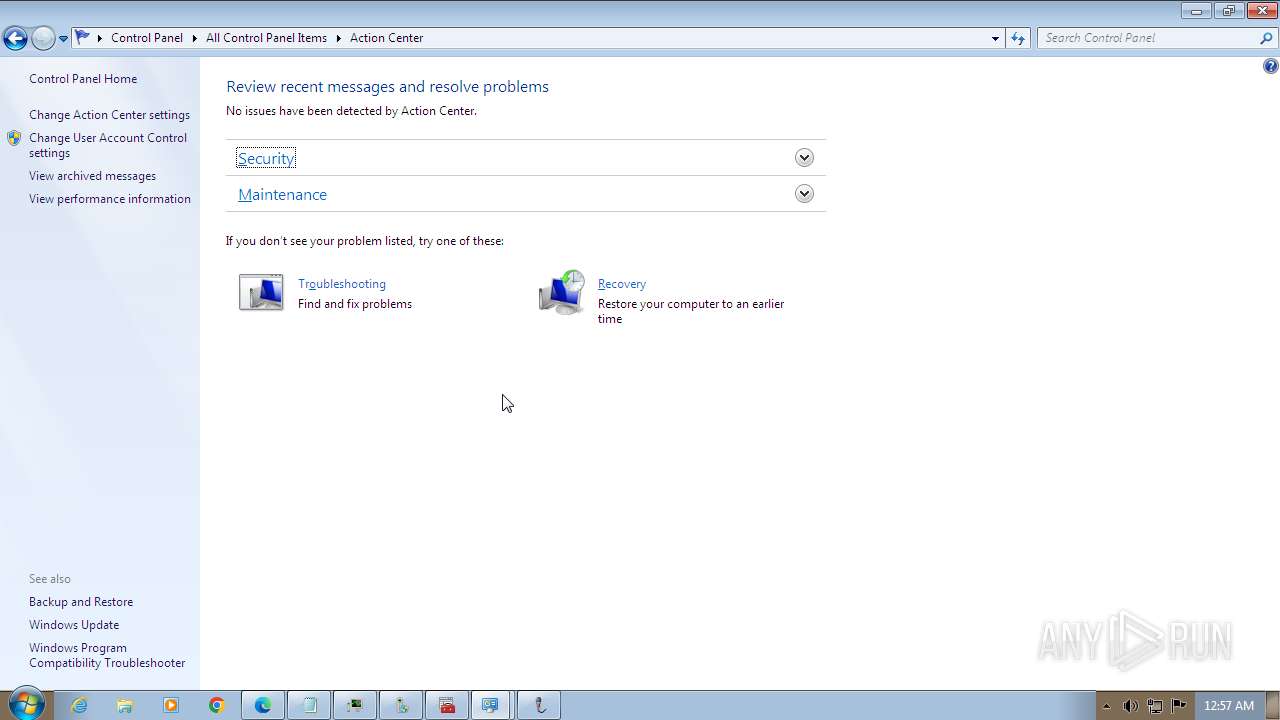Viewport: 1280px width, 720px height.
Task: Switch to the Control Panel taskbar button
Action: pyautogui.click(x=490, y=705)
